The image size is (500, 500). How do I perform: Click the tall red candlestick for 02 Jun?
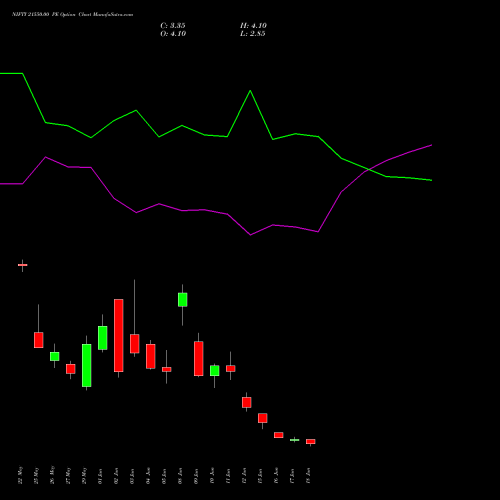(x=119, y=335)
